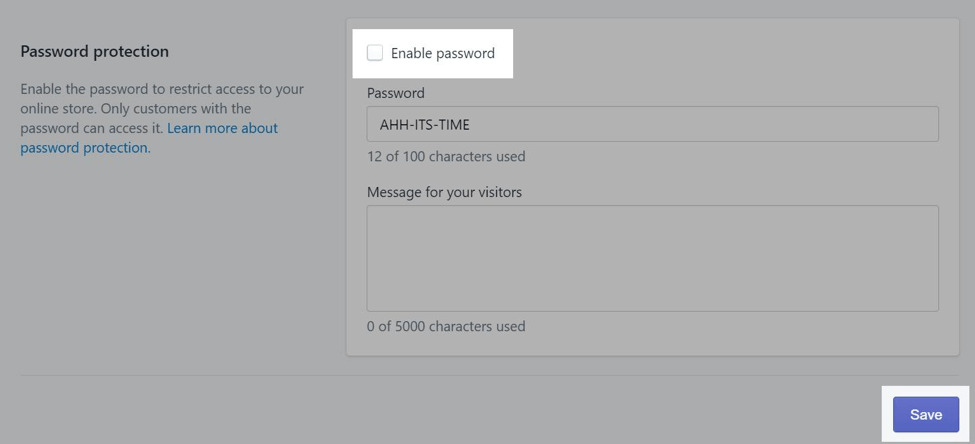Click the "Message for your visitors" label
The image size is (975, 444).
(x=444, y=192)
